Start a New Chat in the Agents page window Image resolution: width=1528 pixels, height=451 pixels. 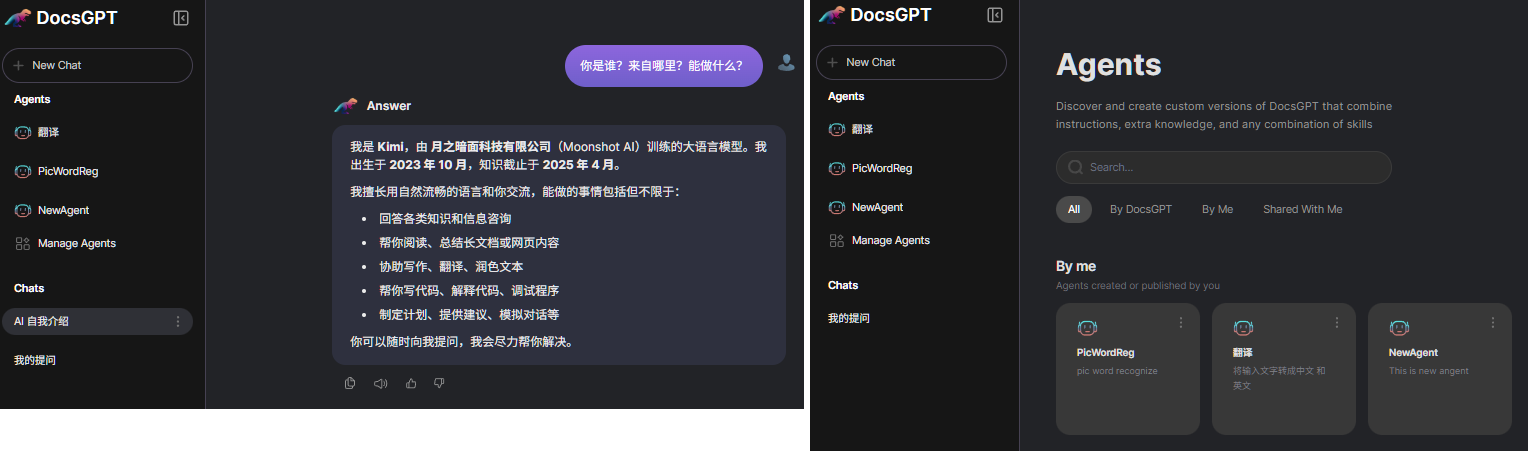point(911,62)
